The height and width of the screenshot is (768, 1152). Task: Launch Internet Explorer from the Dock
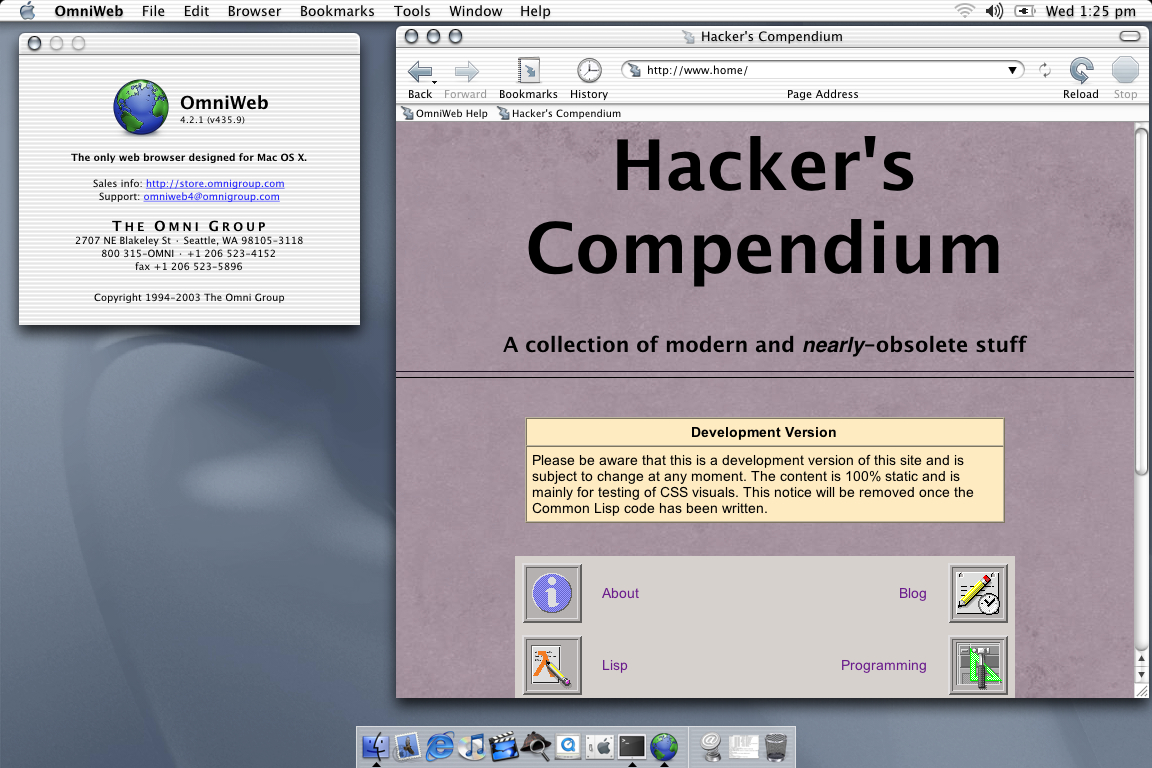(439, 746)
